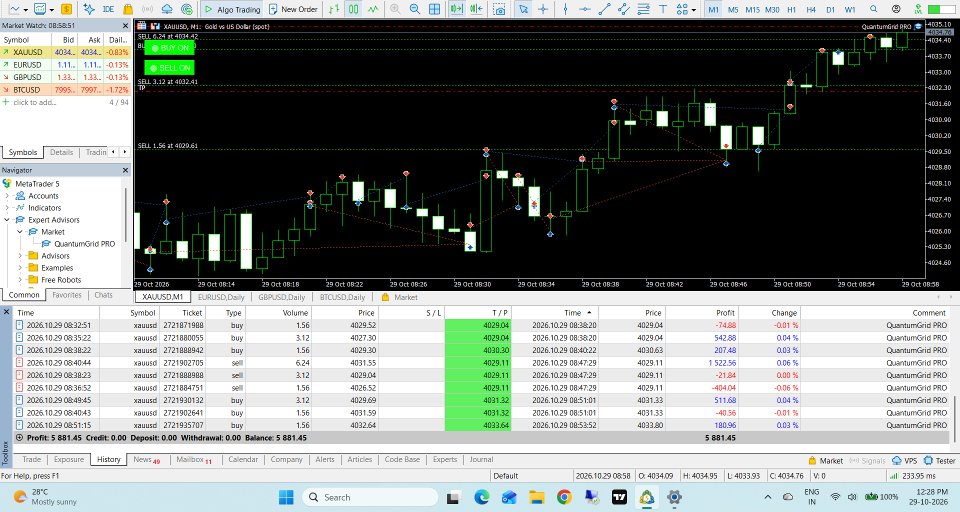Open the Journal tab
The width and height of the screenshot is (960, 512).
pos(481,459)
